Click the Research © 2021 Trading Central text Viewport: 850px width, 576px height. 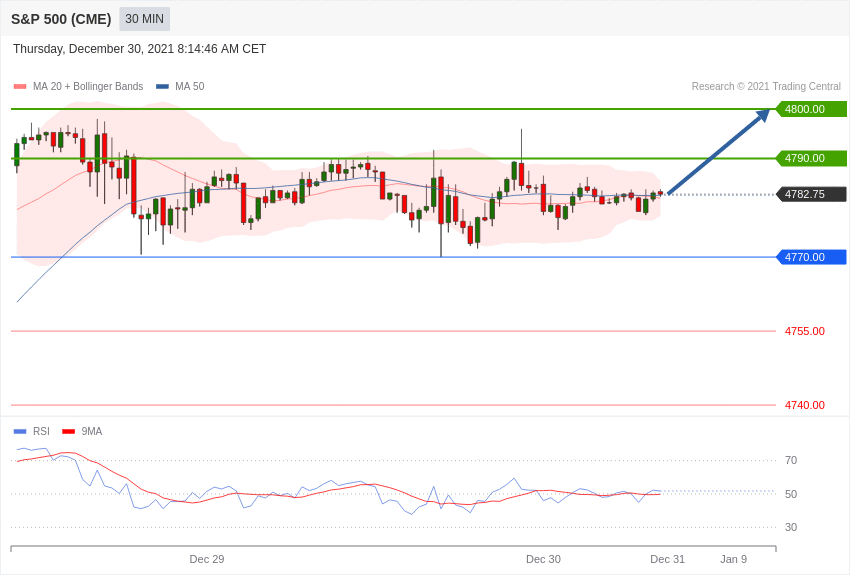tap(766, 86)
